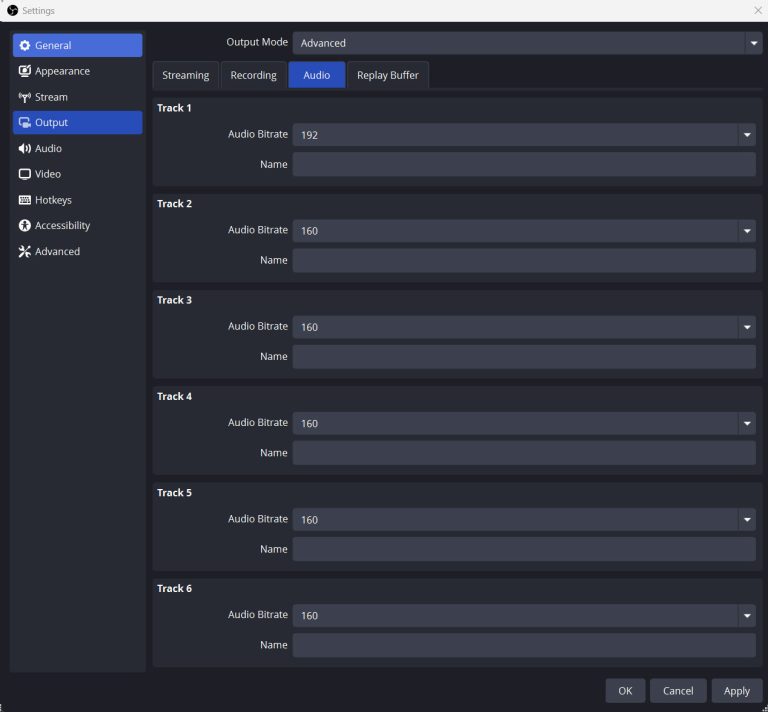Select the Stream antenna icon

(25, 97)
